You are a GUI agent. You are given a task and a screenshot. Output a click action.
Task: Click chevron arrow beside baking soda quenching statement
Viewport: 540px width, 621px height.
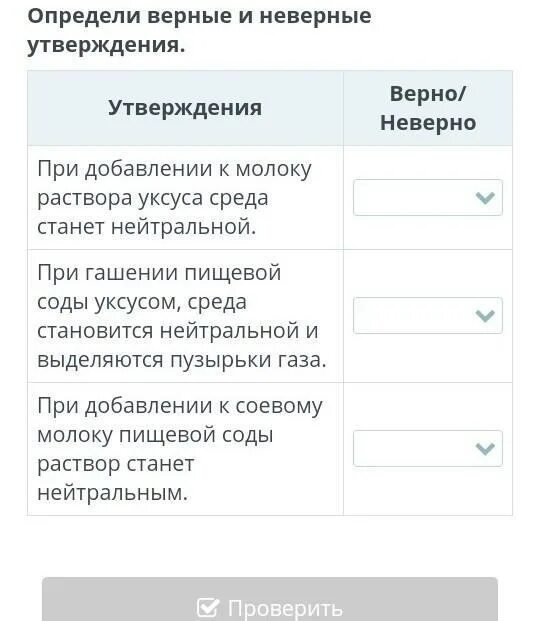[x=485, y=315]
